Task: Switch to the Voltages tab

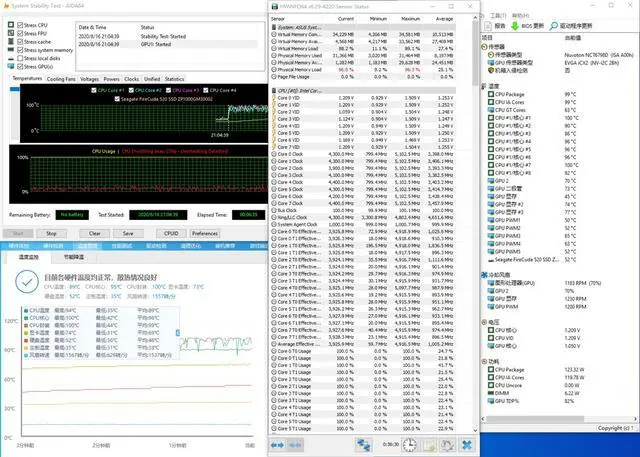Action: click(x=89, y=79)
